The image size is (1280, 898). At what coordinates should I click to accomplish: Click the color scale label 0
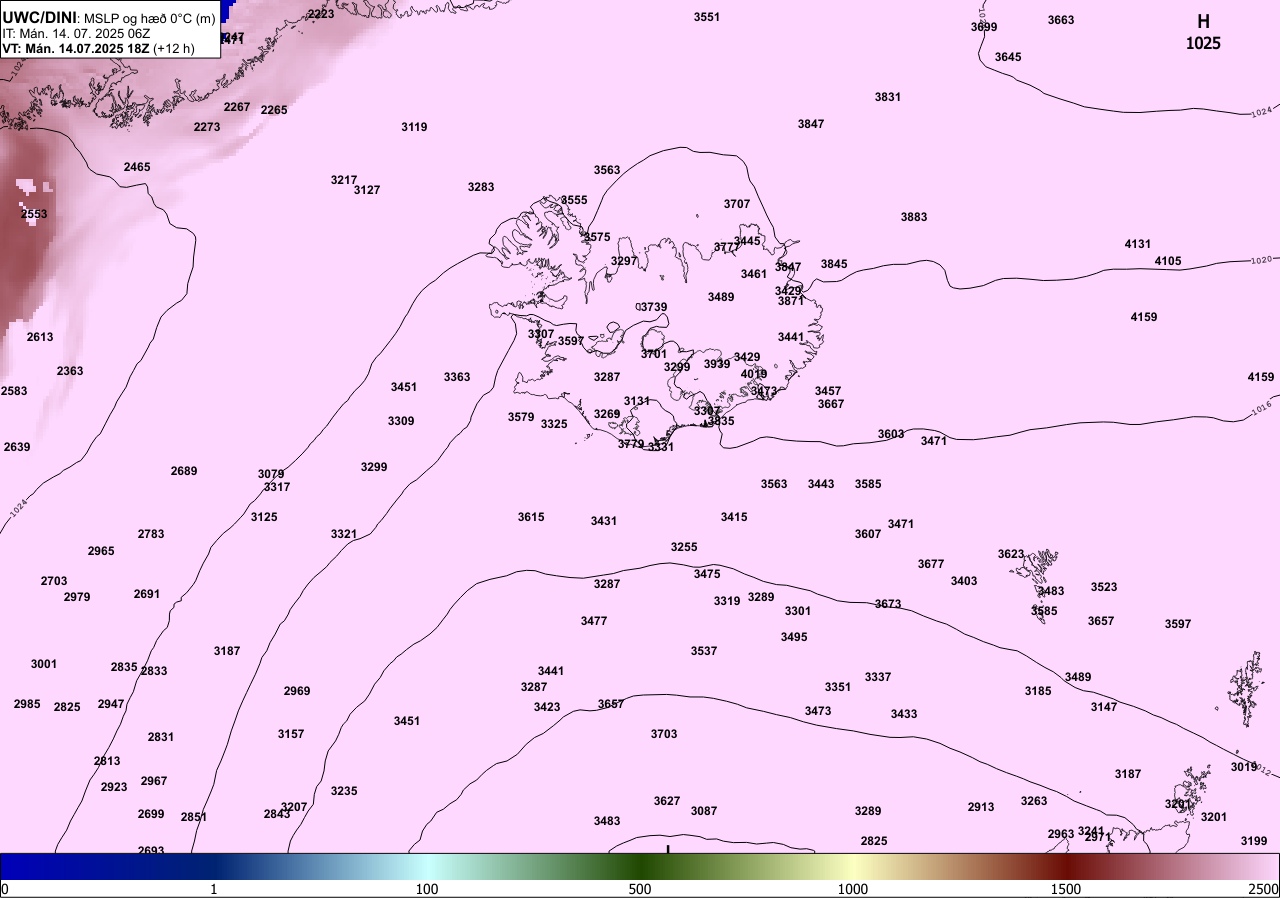tap(4, 889)
